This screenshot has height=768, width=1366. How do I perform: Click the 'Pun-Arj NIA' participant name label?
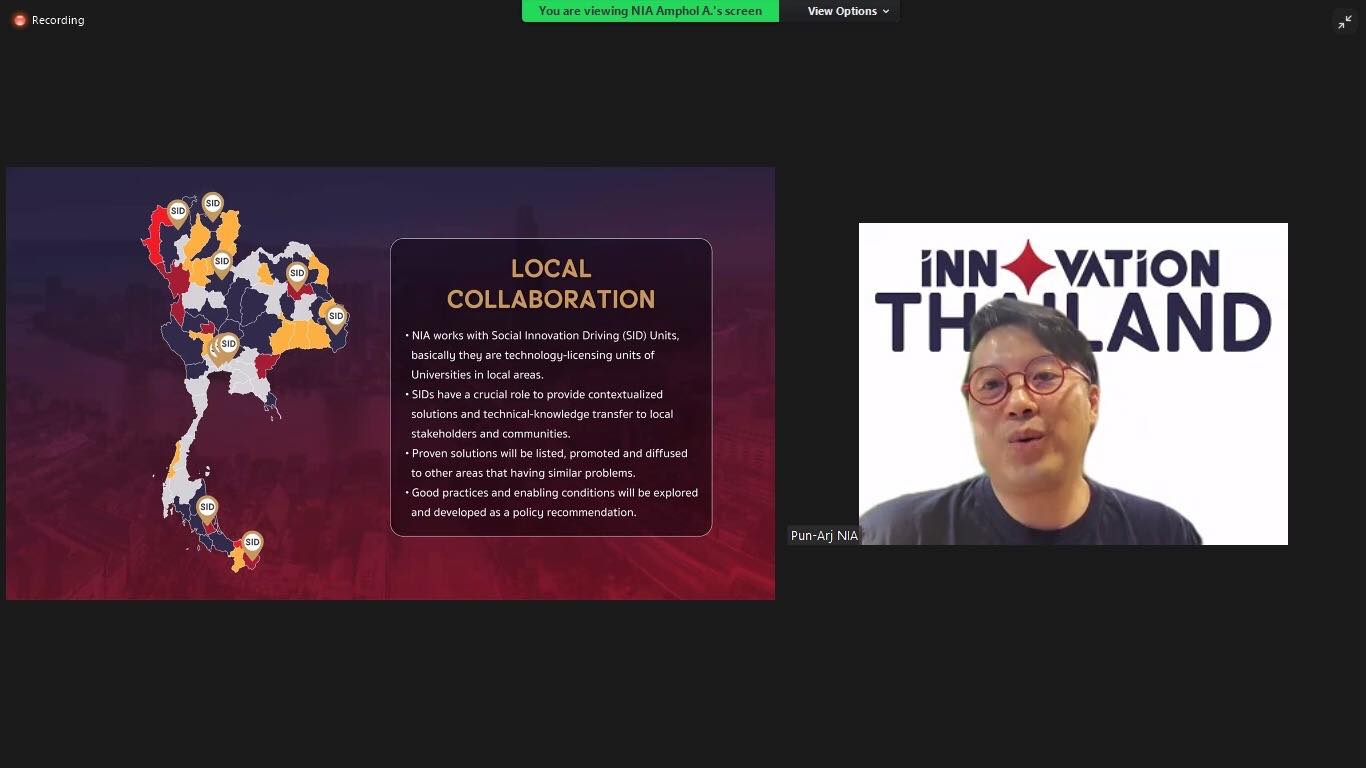click(x=824, y=536)
